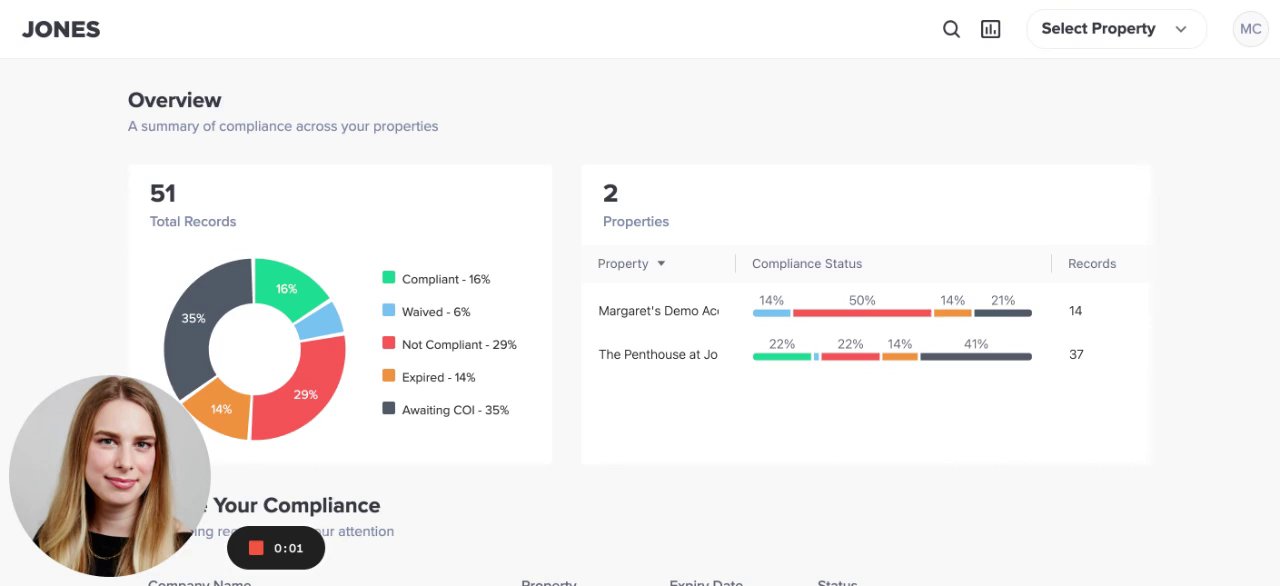This screenshot has width=1280, height=586.
Task: Click the green Compliant legend swatch
Action: pos(389,278)
